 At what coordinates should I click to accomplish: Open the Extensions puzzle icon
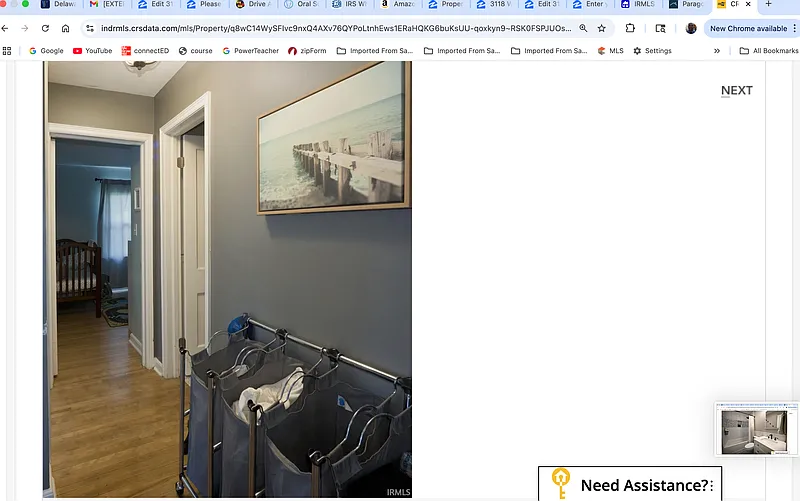click(630, 29)
